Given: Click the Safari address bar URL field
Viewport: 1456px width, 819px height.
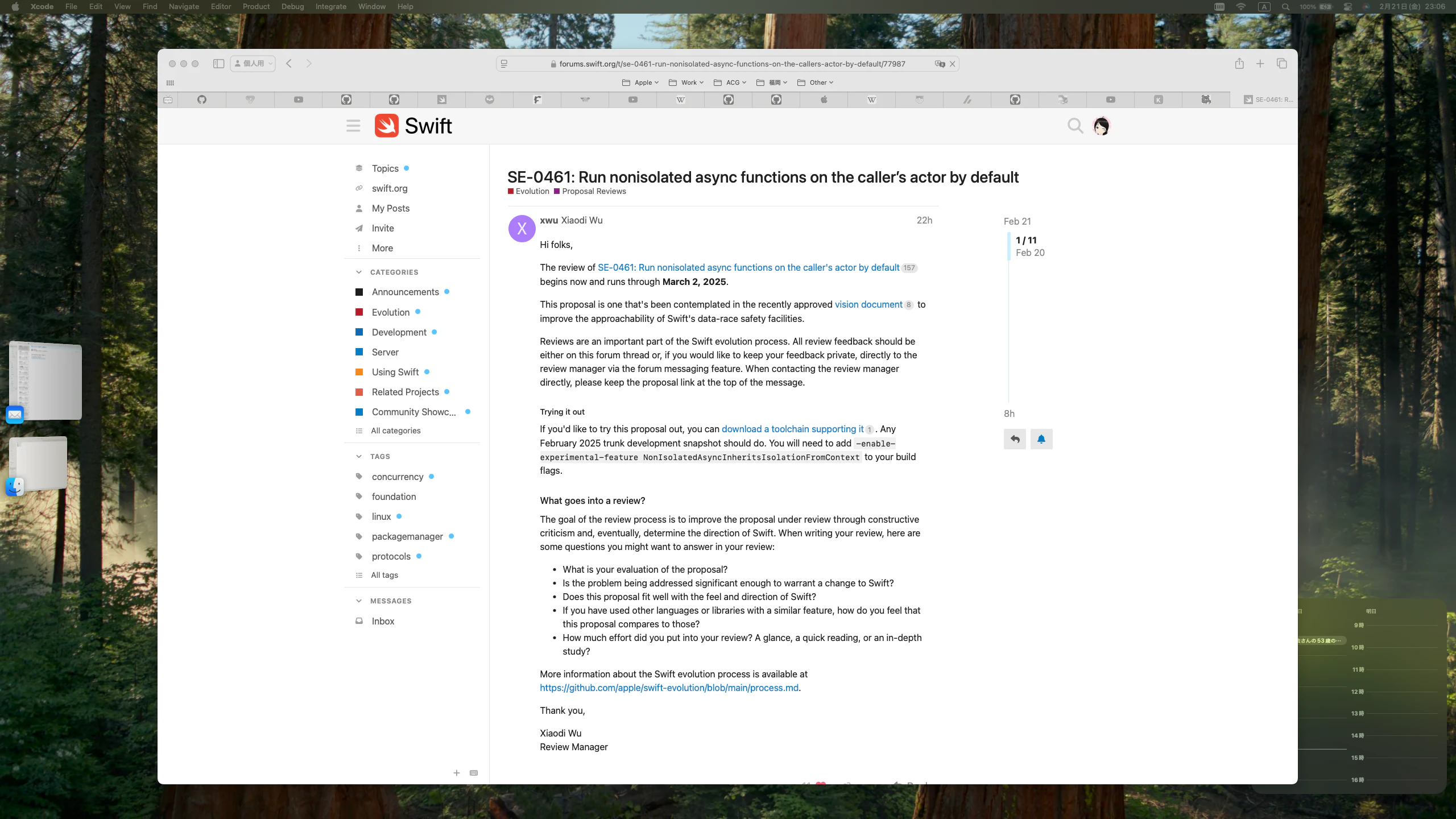Looking at the screenshot, I should pos(731,64).
